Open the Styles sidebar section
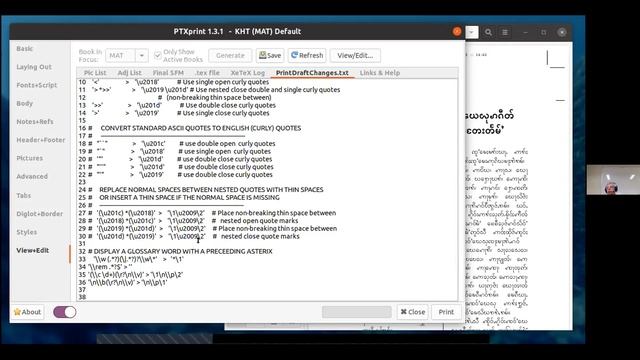Screen dimensions: 640x360 coord(27,232)
